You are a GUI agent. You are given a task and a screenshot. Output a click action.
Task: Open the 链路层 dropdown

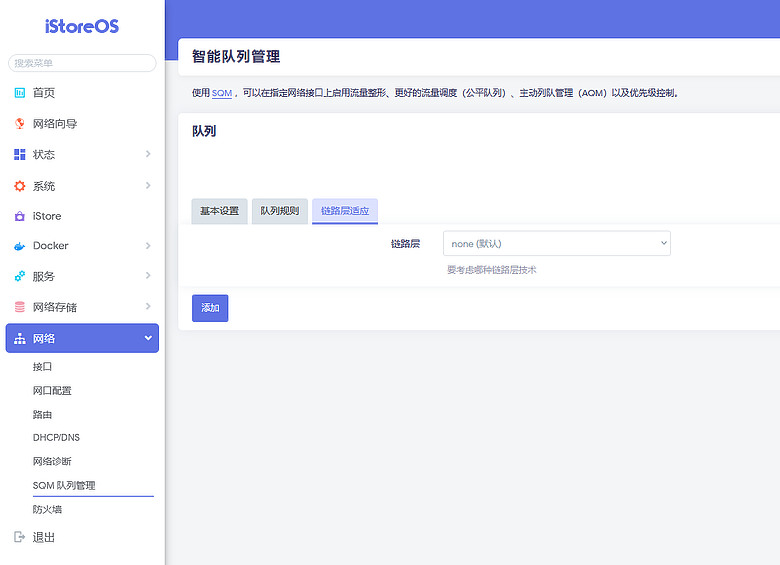click(x=557, y=244)
